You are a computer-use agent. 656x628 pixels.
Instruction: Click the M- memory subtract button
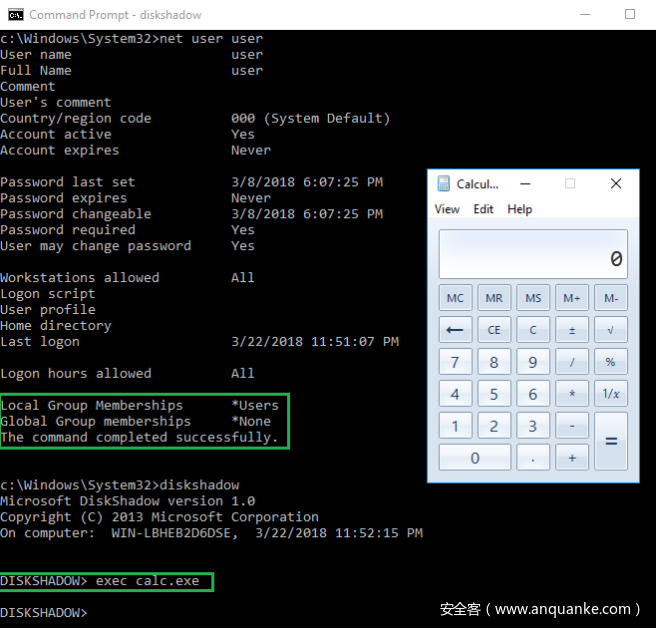click(610, 298)
